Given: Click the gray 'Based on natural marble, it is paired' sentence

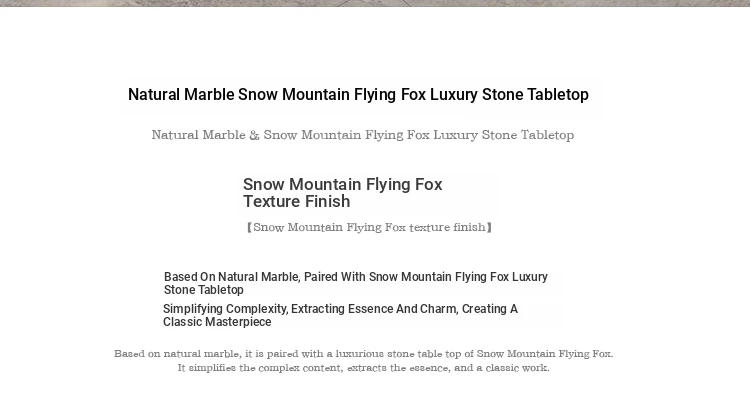Looking at the screenshot, I should click(364, 354).
